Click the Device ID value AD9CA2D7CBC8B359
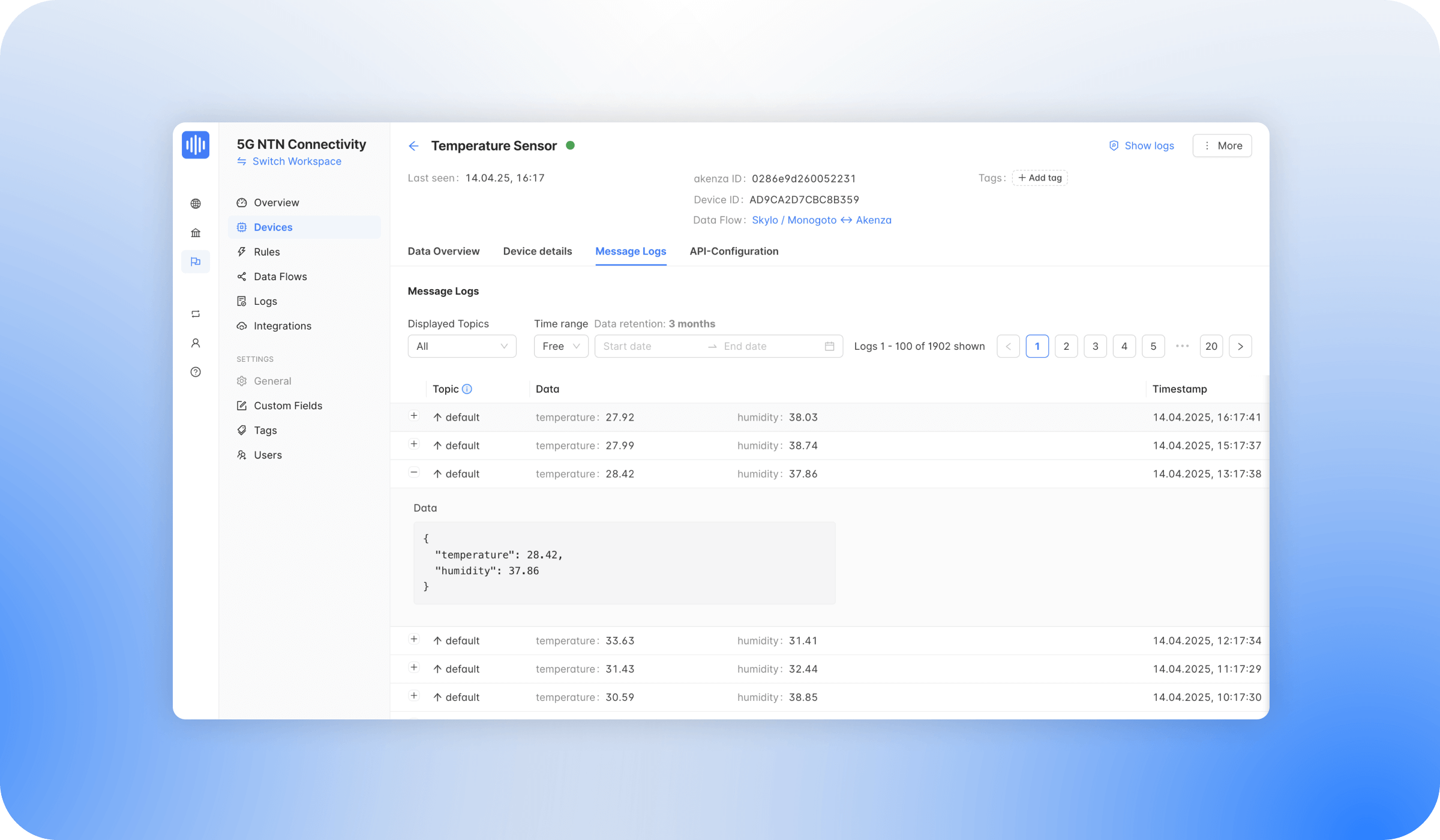The width and height of the screenshot is (1440, 840). pyautogui.click(x=804, y=200)
